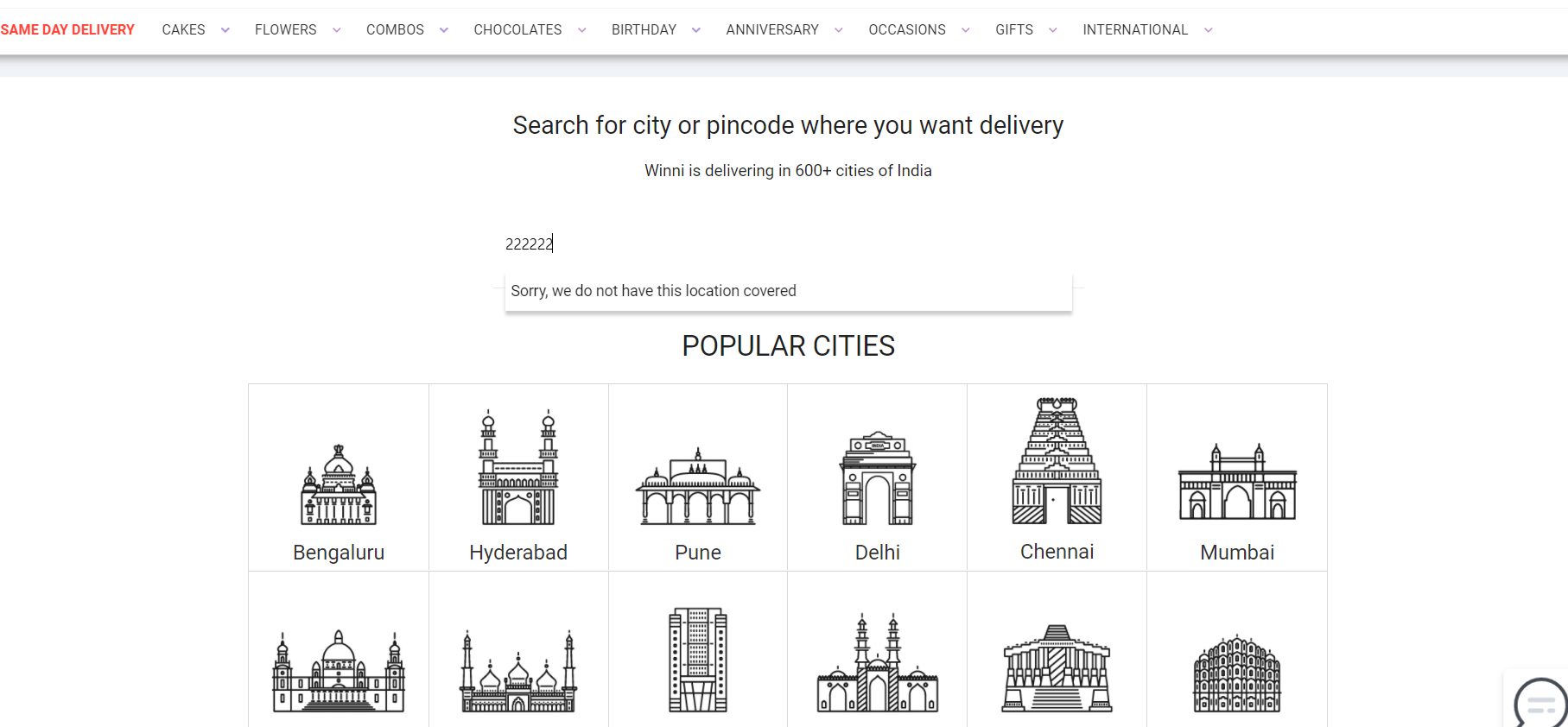Click the Delhi India Gate icon
Viewport: 1568px width, 727px height.
click(878, 477)
